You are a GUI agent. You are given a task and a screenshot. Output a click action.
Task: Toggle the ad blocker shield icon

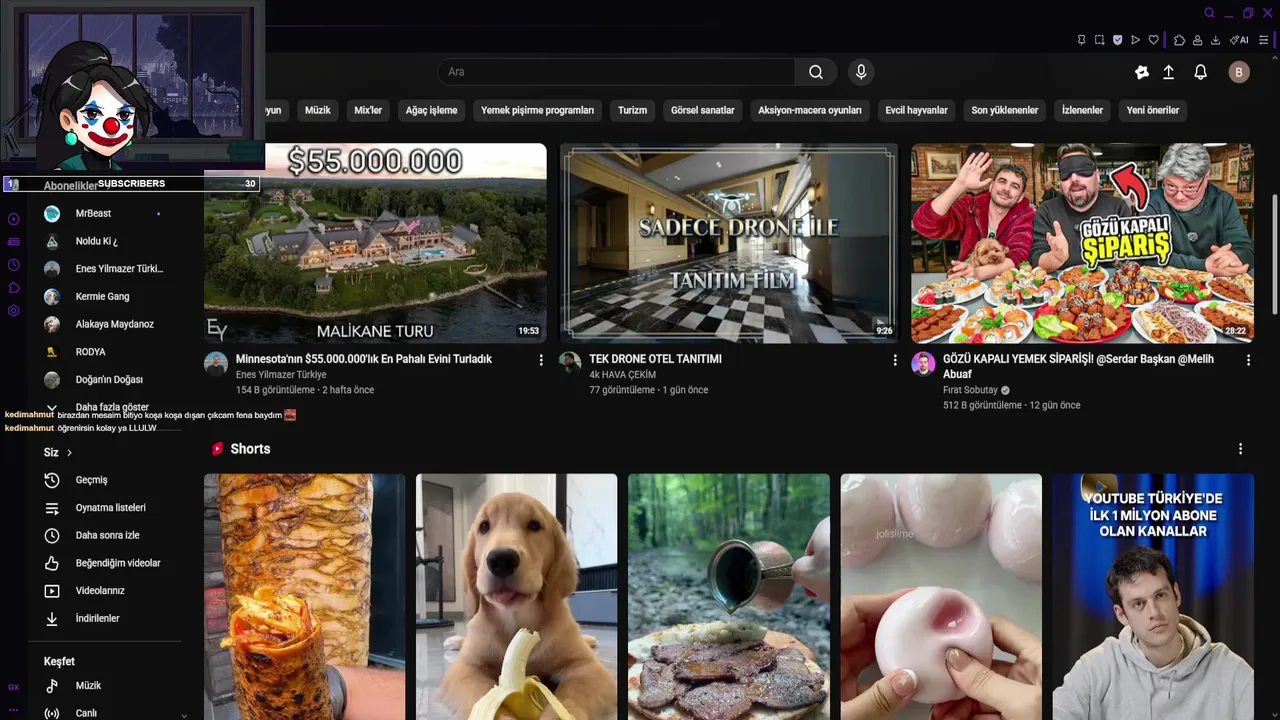coord(1117,40)
